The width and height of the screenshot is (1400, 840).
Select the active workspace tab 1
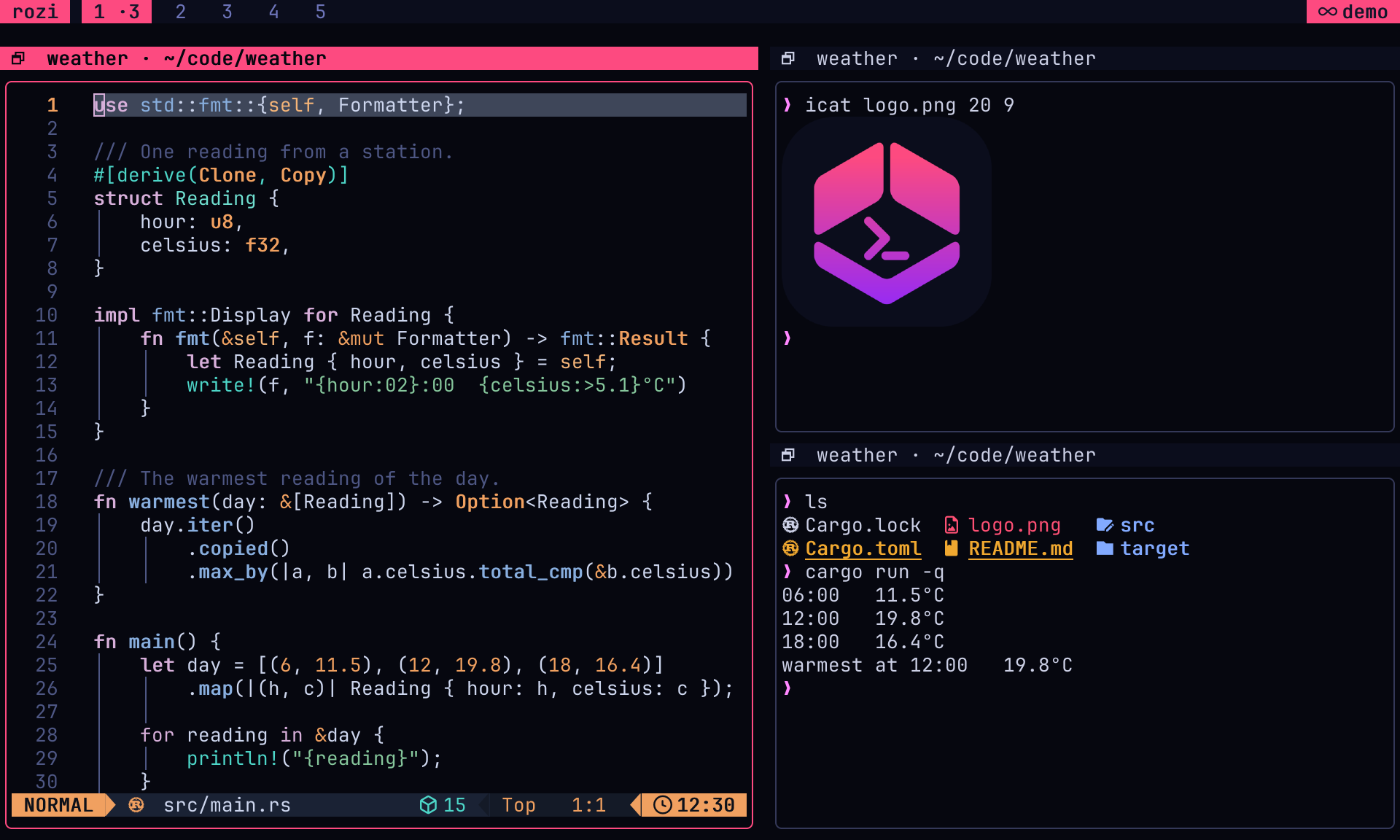[117, 12]
